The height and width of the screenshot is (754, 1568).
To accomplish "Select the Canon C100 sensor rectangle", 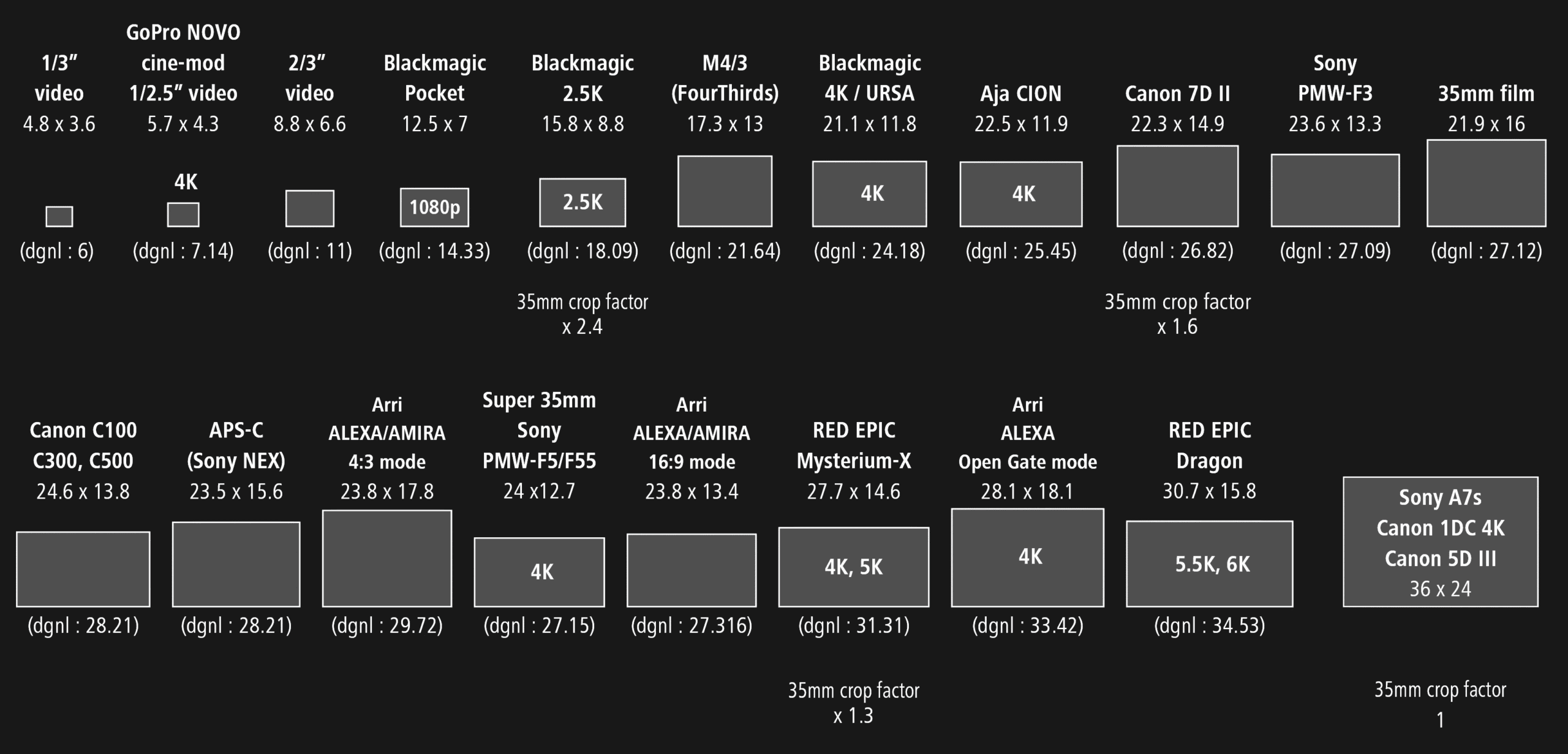I will [83, 569].
